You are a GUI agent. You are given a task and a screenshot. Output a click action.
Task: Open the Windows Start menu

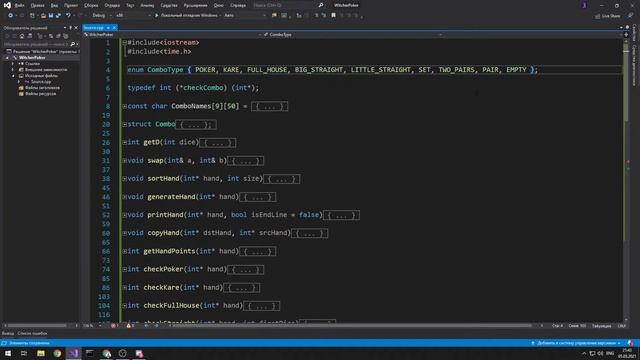[8, 353]
